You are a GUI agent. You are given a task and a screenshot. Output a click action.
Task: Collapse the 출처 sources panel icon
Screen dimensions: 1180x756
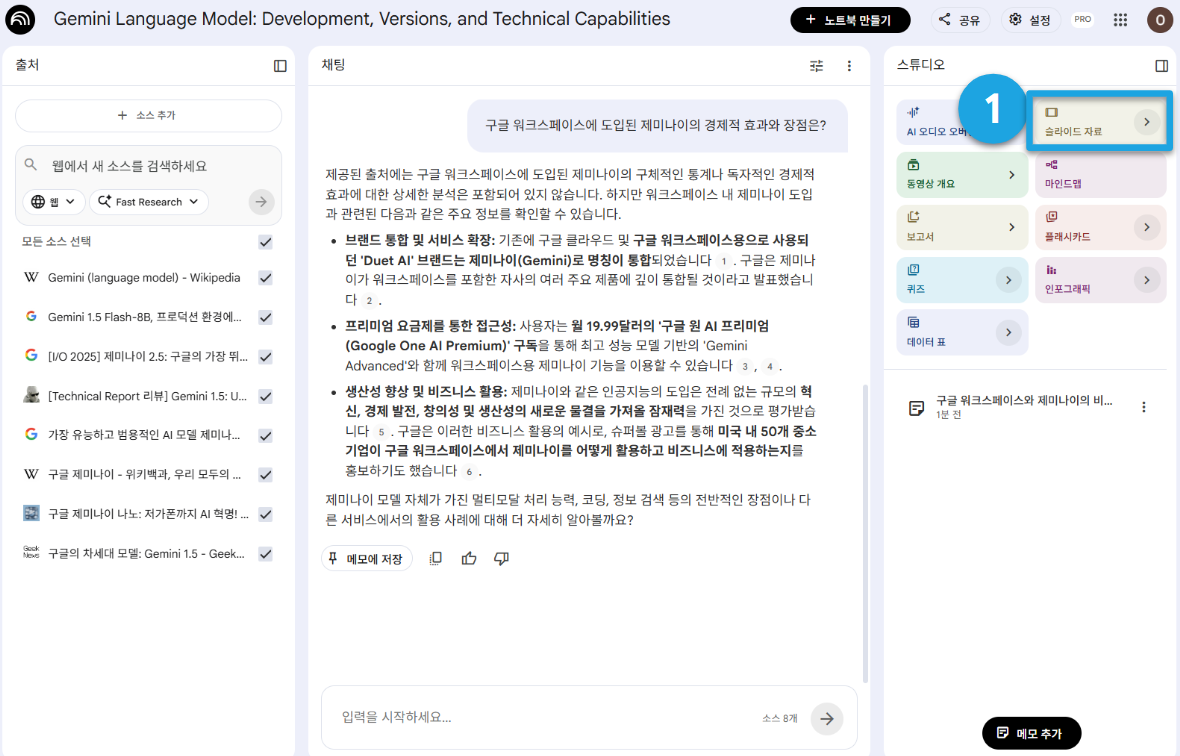point(280,66)
